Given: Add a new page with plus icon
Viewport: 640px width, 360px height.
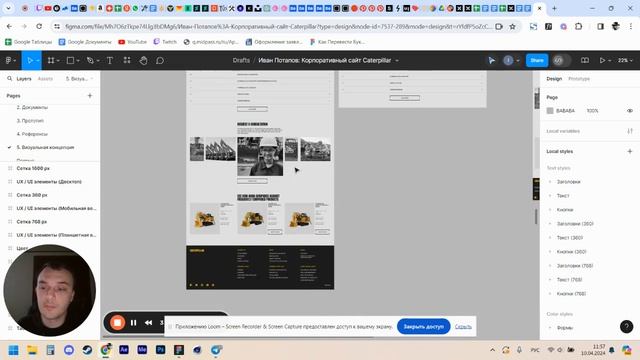Looking at the screenshot, I should (x=90, y=96).
